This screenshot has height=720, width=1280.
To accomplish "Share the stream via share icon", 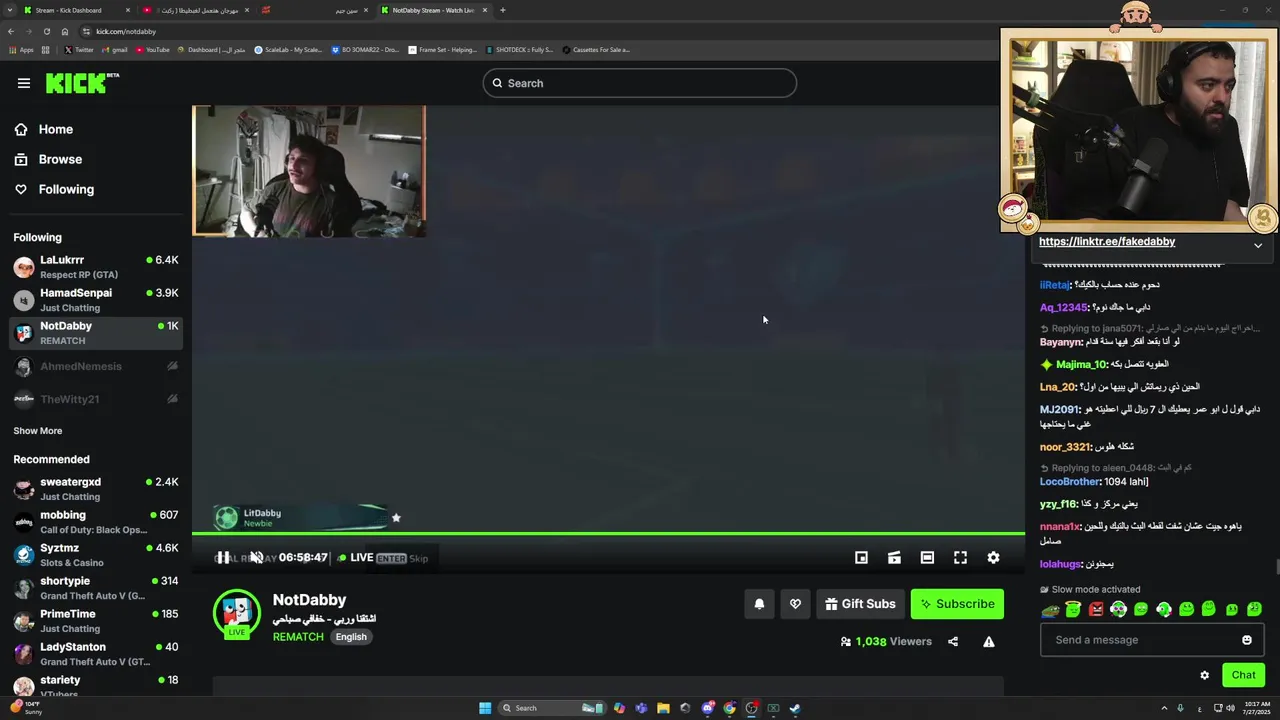I will (x=953, y=641).
